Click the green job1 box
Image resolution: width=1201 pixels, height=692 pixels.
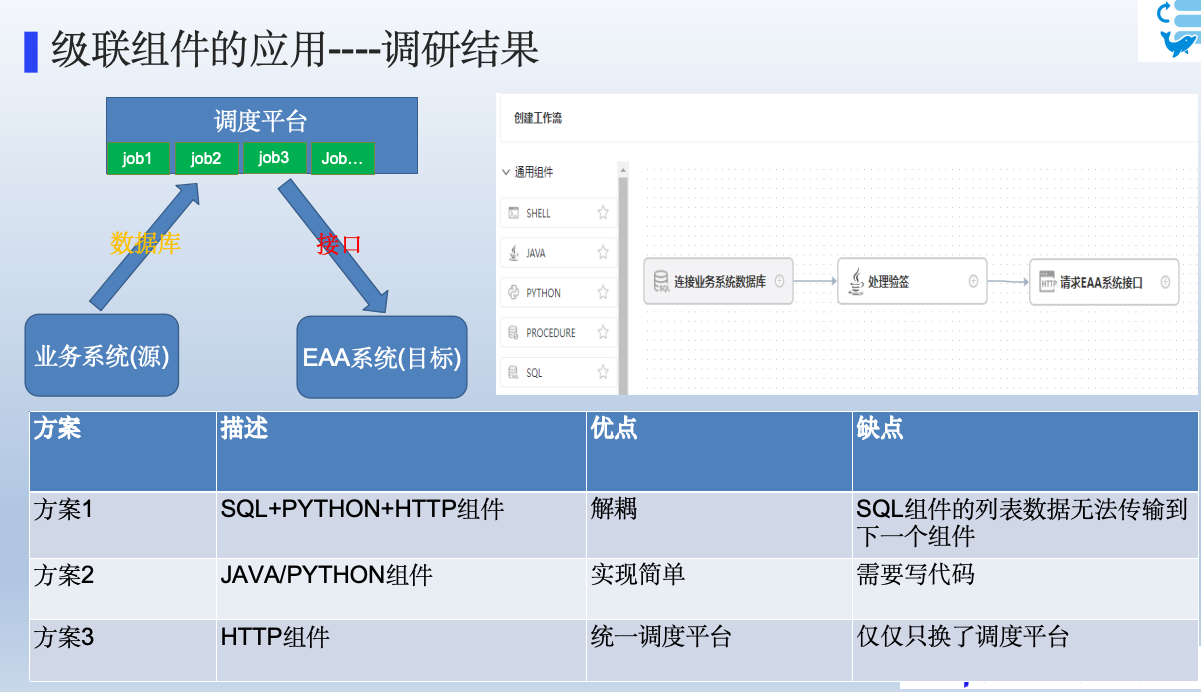pyautogui.click(x=137, y=158)
